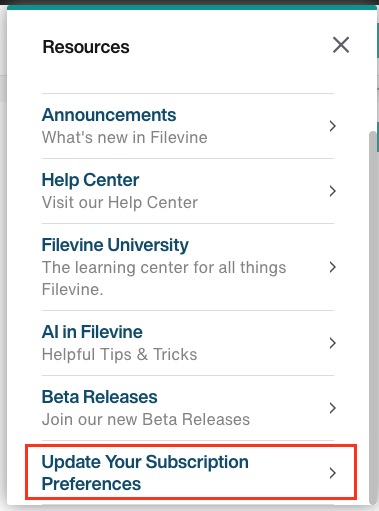Click the "Visit our Help Center" subtitle
Image resolution: width=379 pixels, height=511 pixels.
coord(120,203)
